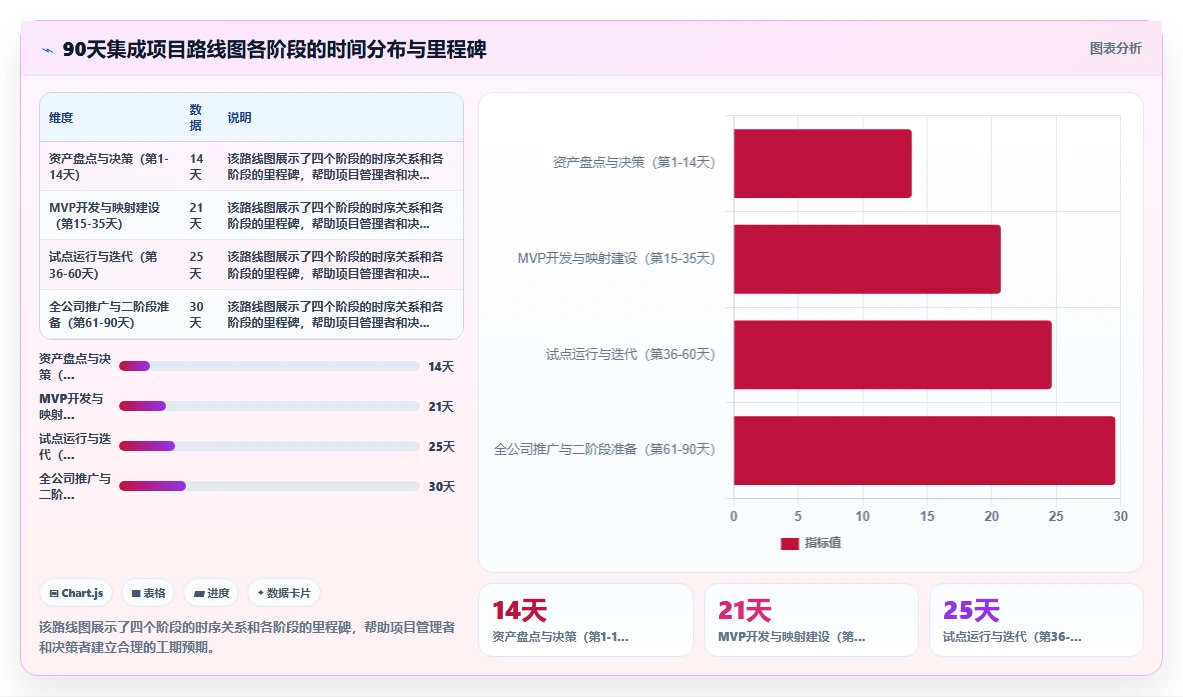Select table cell 全公司推广与二阶段准备（第61-90天）
Screen dimensions: 1183x697
[x=109, y=315]
